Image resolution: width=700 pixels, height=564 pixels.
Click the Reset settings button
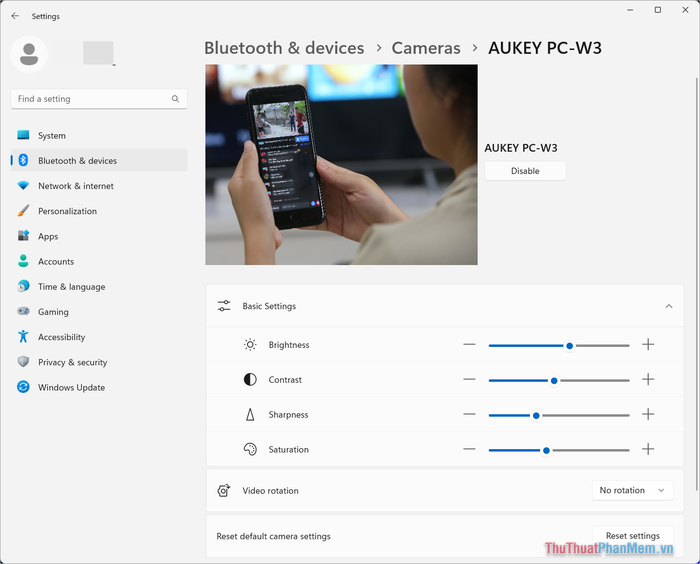pyautogui.click(x=633, y=535)
